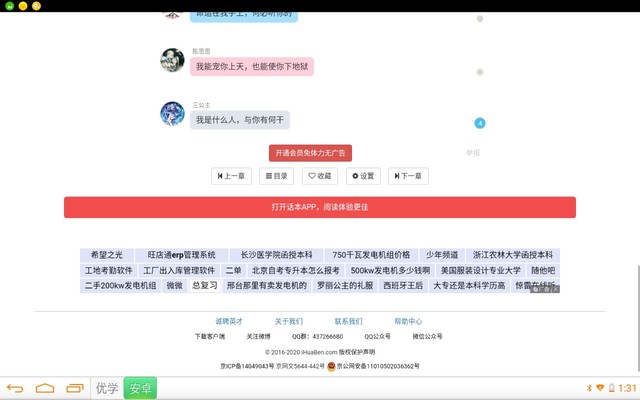The image size is (640, 400).
Task: Open the 关于我们 footer link
Action: (x=289, y=322)
